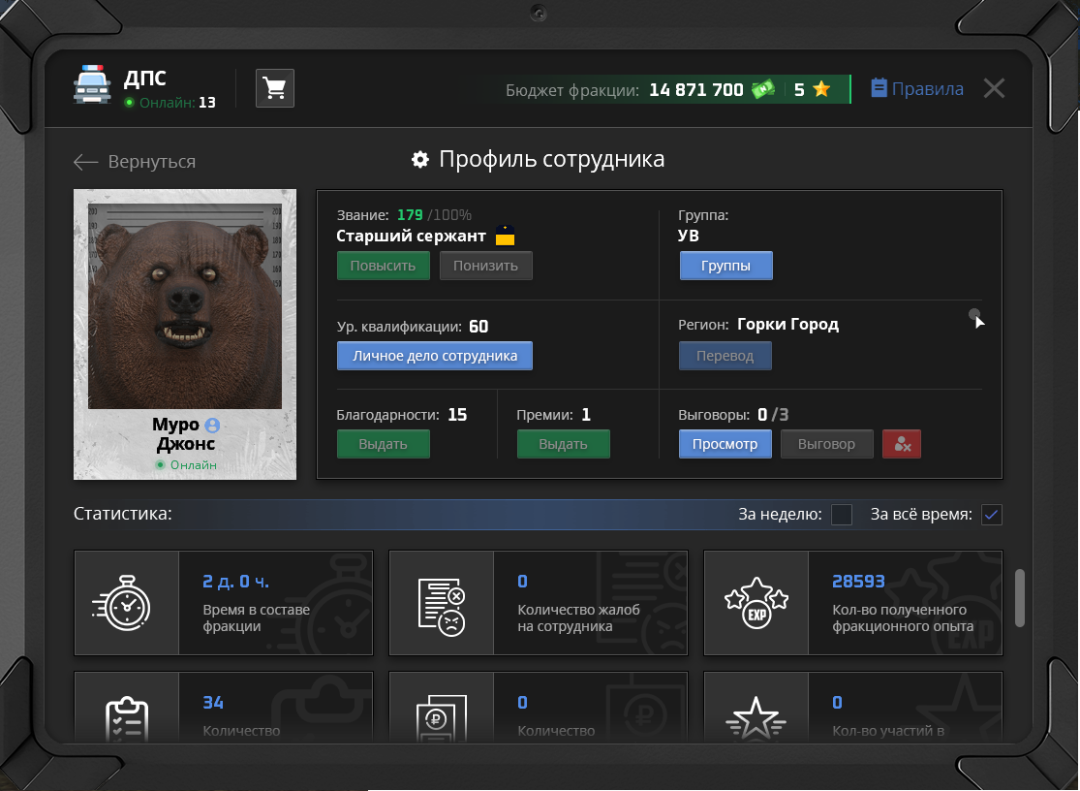Open the faction shop cart icon
This screenshot has height=791, width=1080.
(275, 88)
